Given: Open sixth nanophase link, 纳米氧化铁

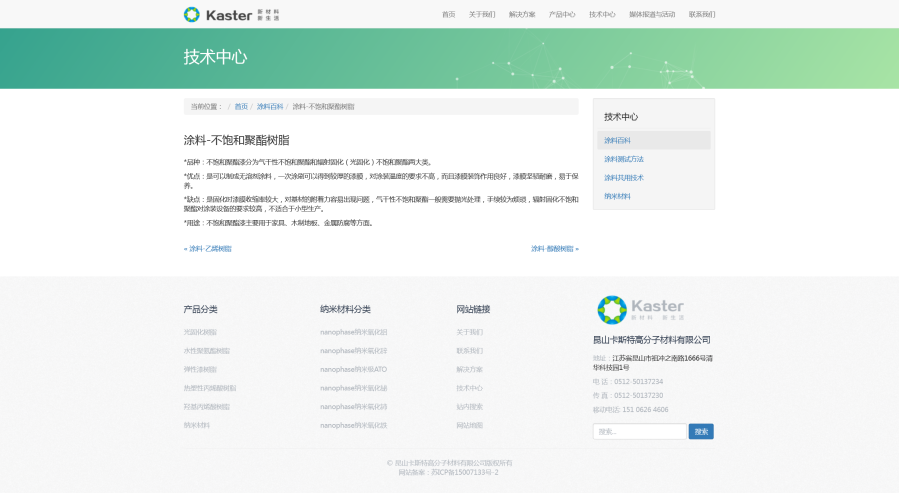Looking at the screenshot, I should (354, 425).
